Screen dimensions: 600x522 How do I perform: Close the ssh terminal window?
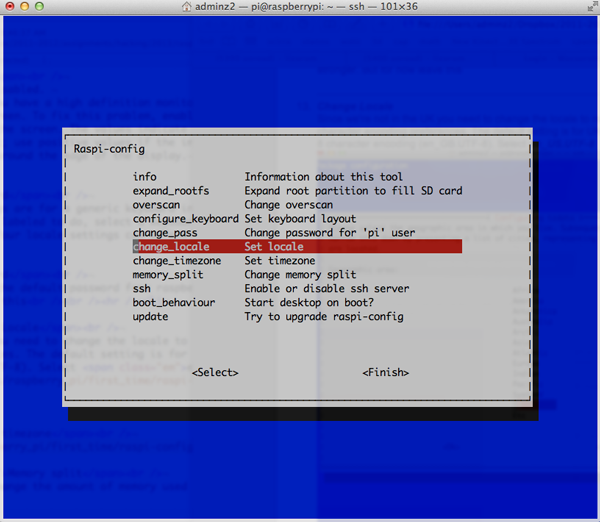(10, 6)
